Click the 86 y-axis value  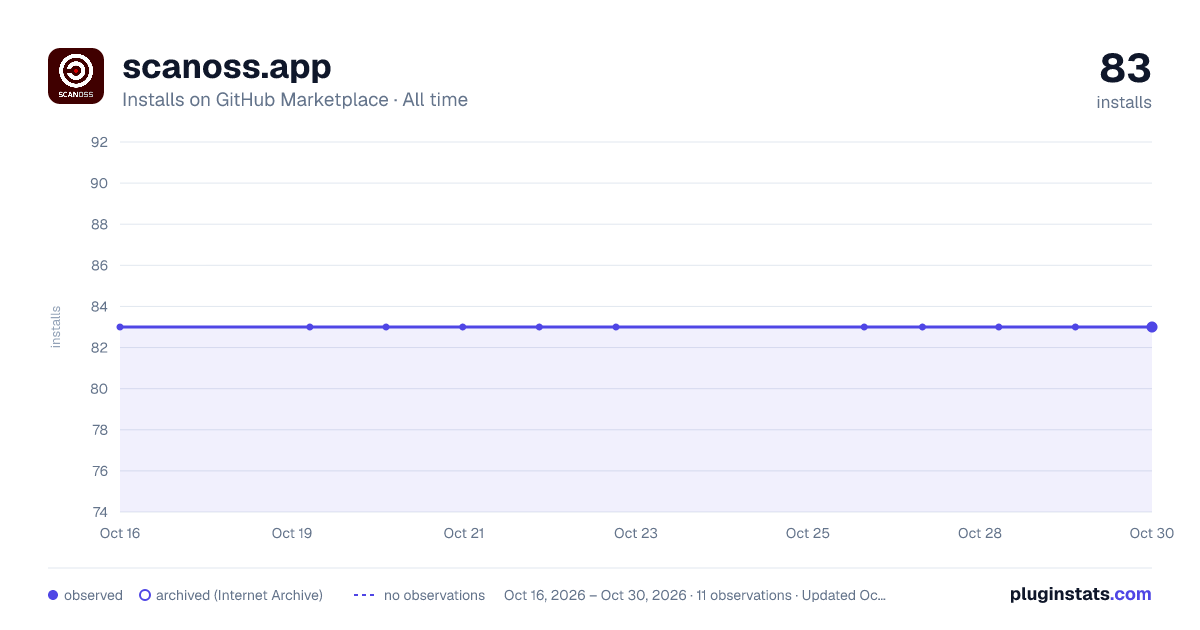click(x=99, y=265)
